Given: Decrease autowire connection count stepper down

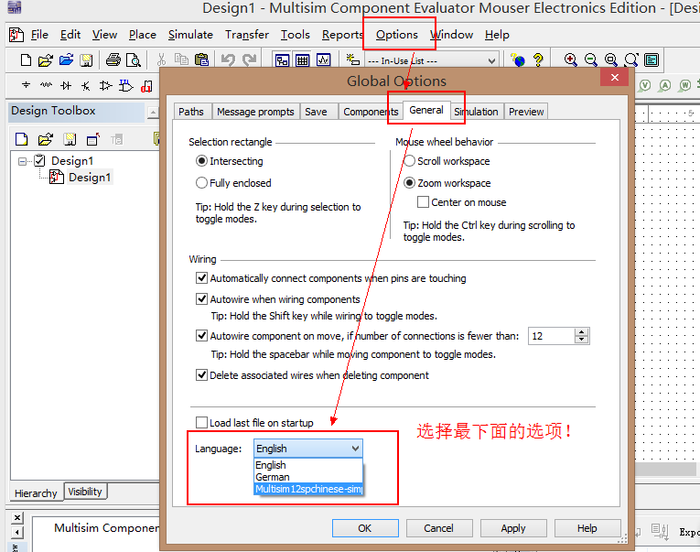Looking at the screenshot, I should (581, 339).
